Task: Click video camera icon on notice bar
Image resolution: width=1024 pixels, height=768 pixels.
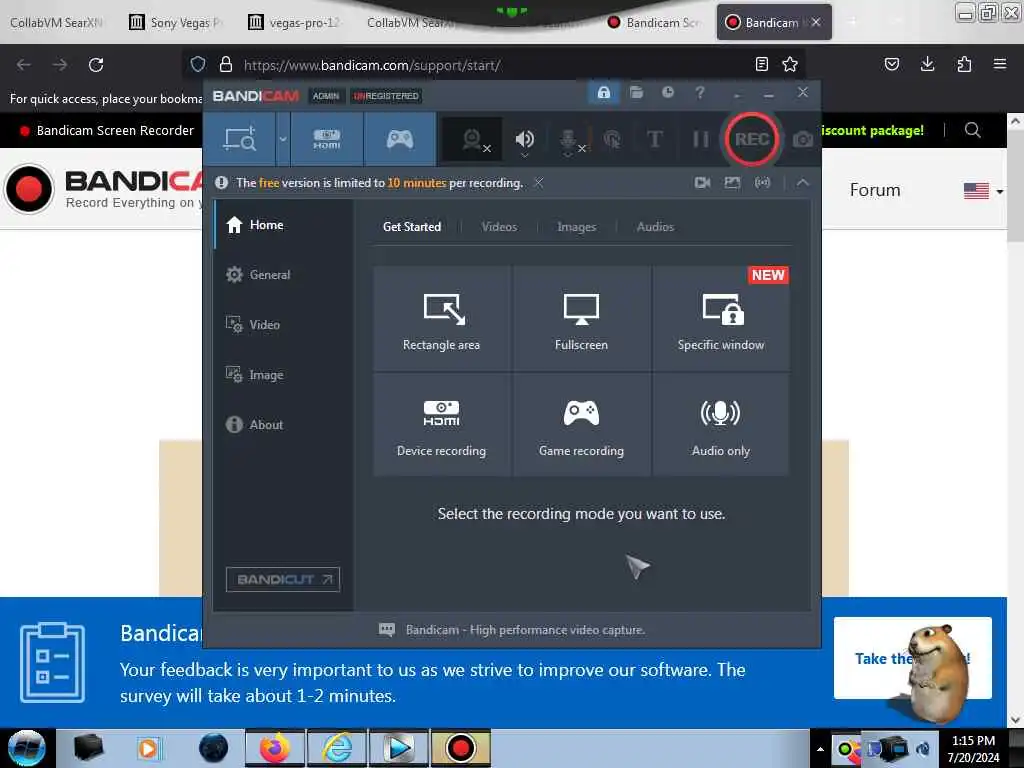Action: [x=703, y=183]
